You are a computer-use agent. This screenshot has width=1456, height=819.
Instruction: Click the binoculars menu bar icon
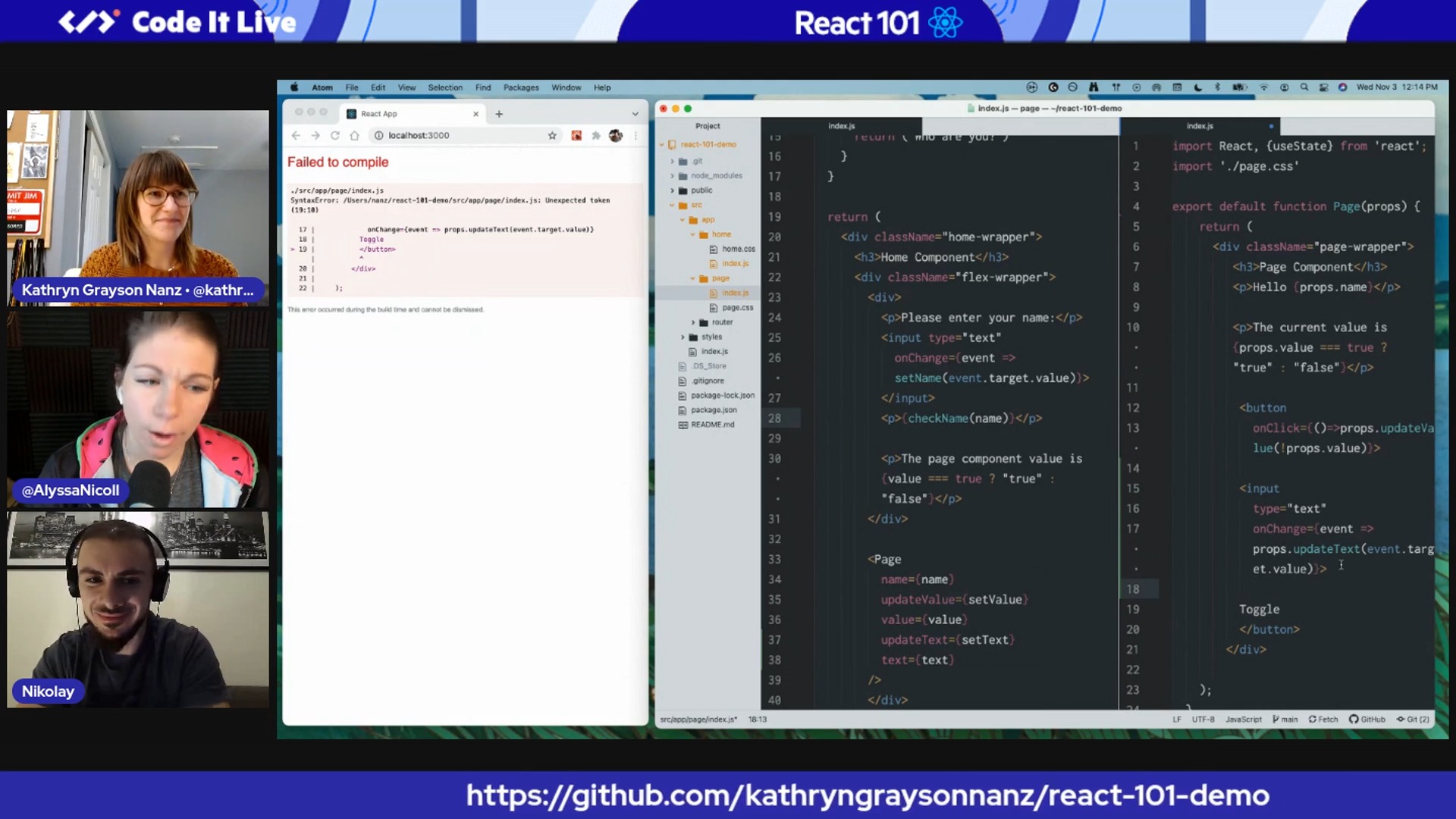1094,87
